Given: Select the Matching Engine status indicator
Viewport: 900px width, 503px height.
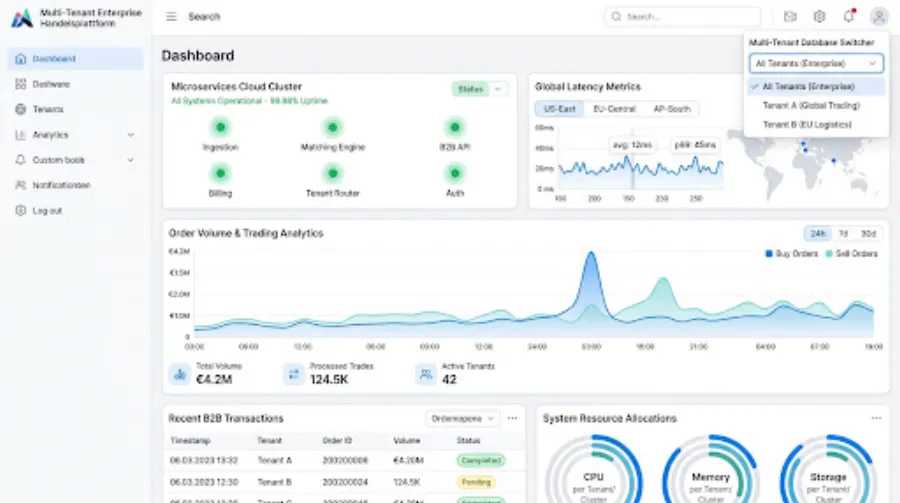Looking at the screenshot, I should click(x=332, y=127).
